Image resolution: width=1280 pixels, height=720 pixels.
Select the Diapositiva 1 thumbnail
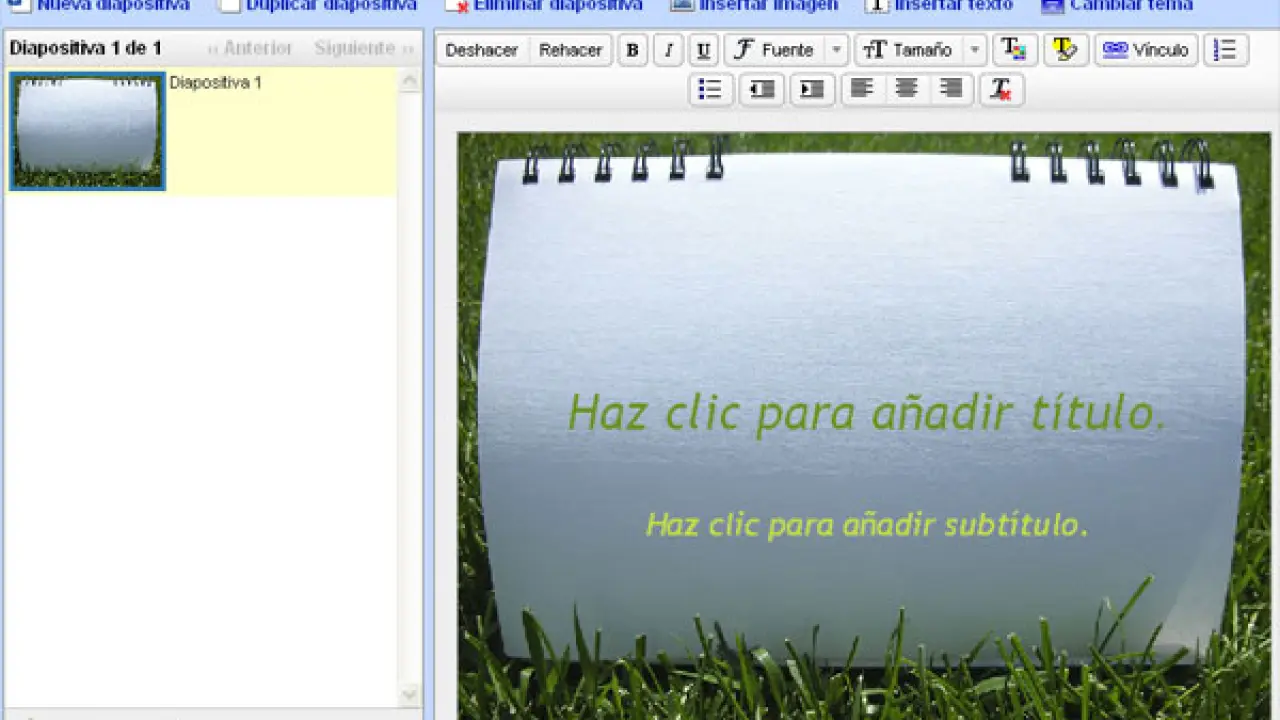pyautogui.click(x=88, y=131)
